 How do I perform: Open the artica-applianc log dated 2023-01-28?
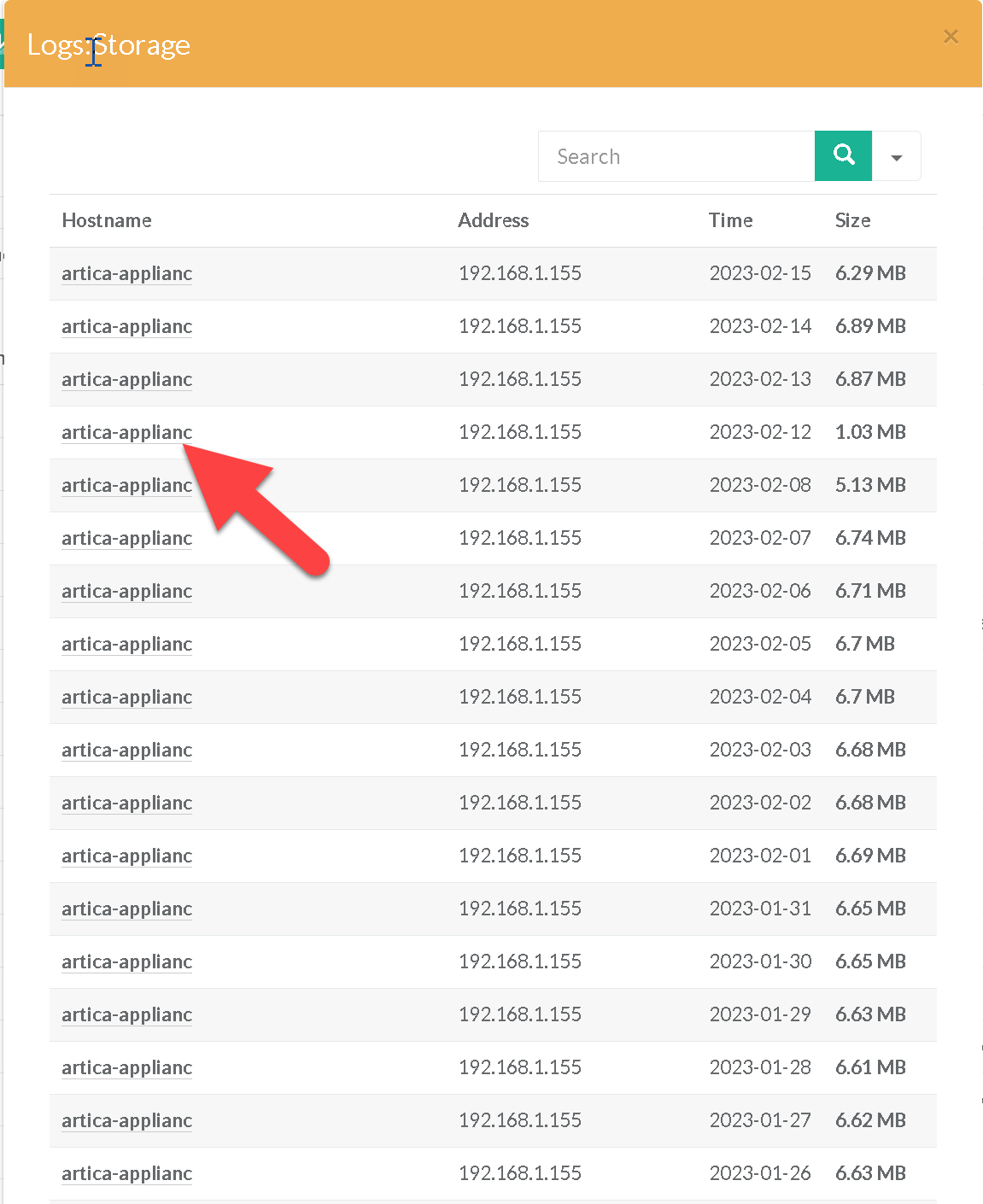pyautogui.click(x=126, y=1067)
